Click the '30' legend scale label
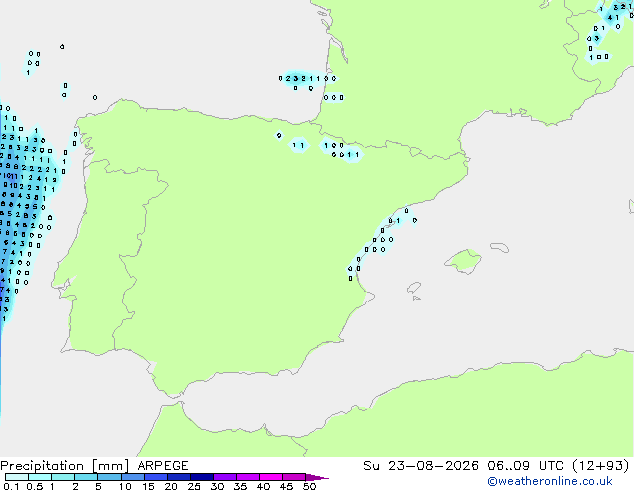Image resolution: width=634 pixels, height=490 pixels. [217, 486]
